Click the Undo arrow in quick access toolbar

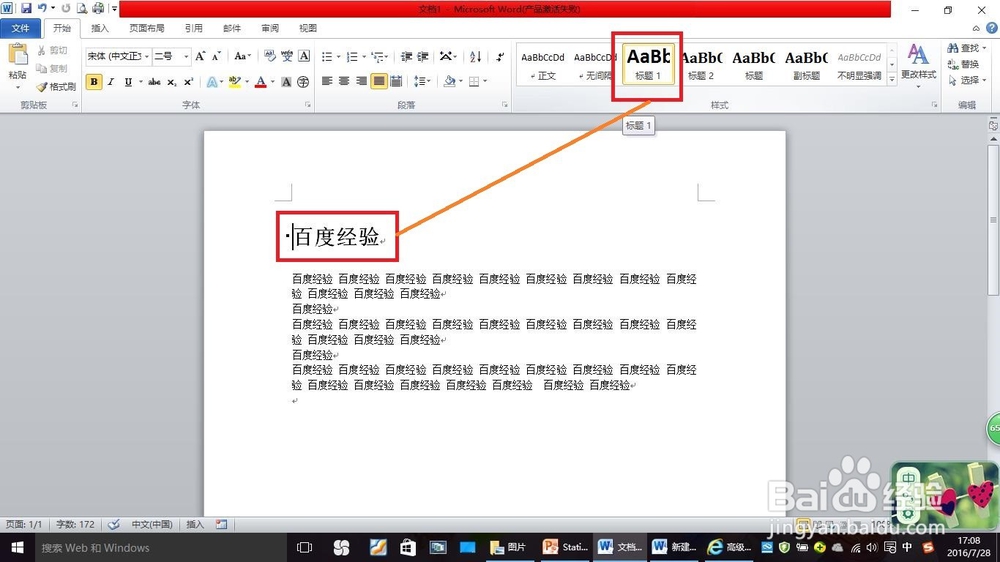point(42,8)
